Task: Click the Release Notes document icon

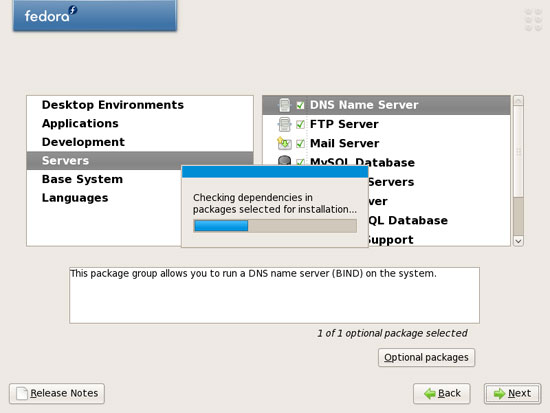Action: [22, 393]
